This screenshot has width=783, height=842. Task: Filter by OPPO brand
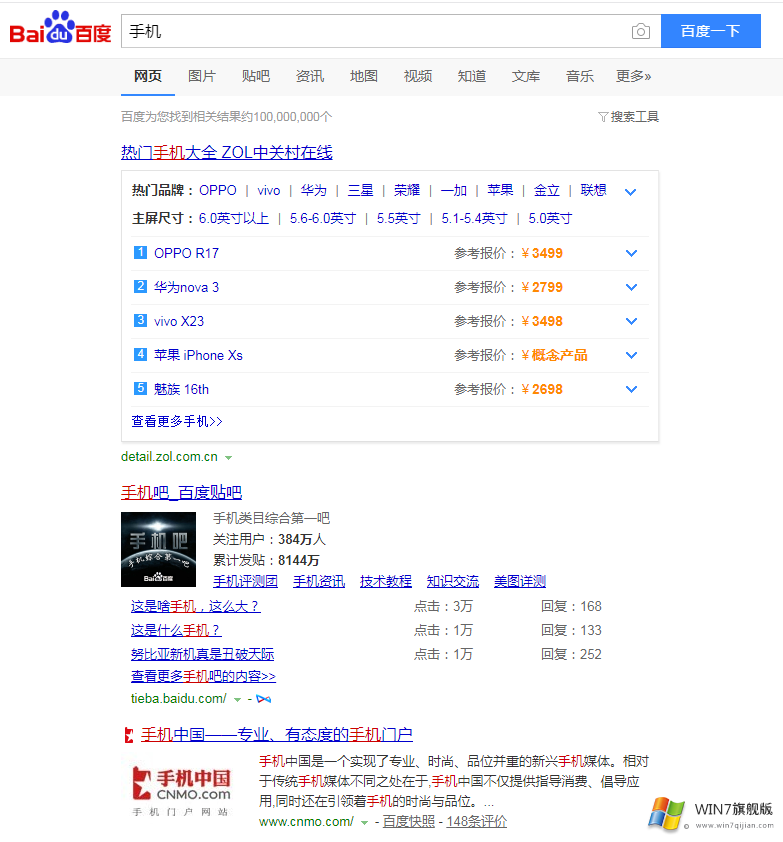(x=218, y=190)
